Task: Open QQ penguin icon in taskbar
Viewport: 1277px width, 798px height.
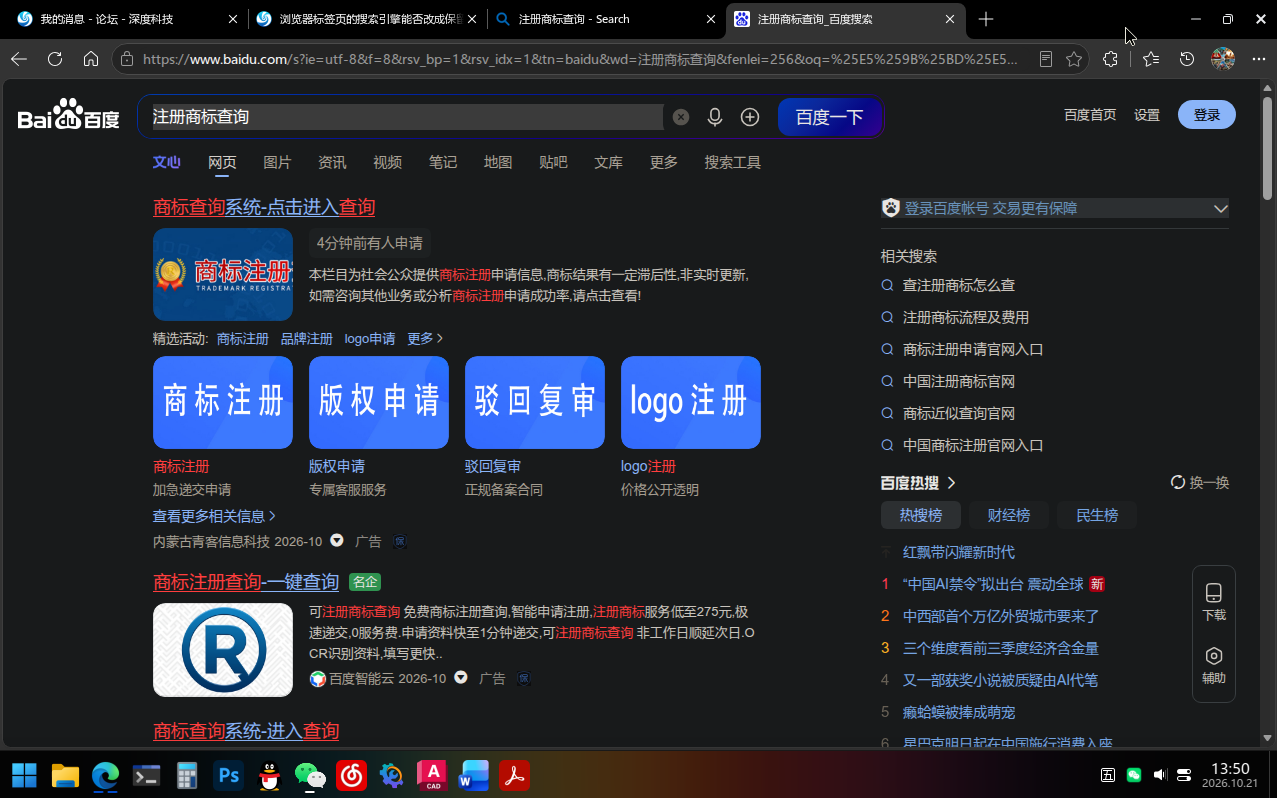Action: [270, 775]
